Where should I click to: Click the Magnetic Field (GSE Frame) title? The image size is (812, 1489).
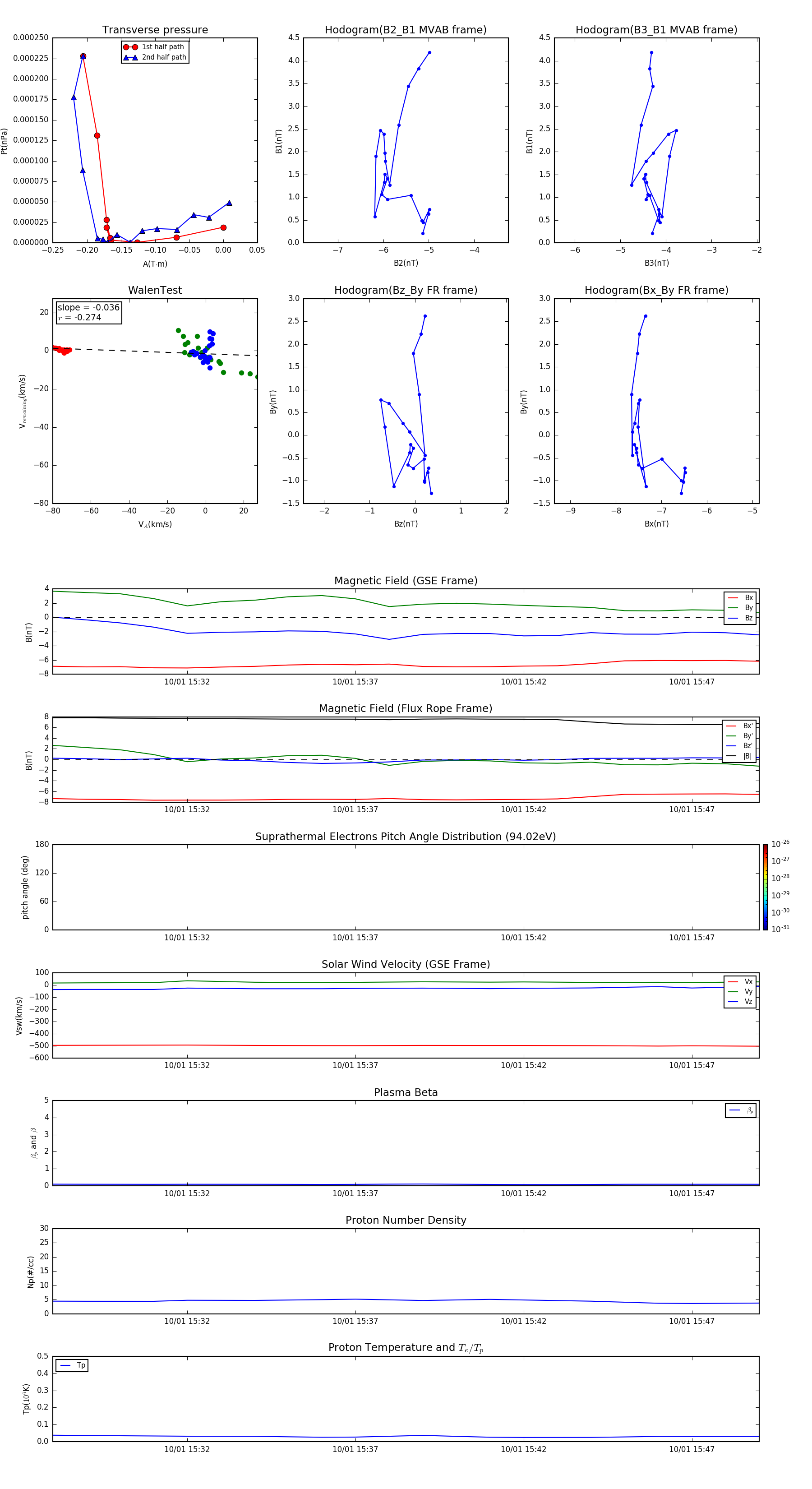(x=406, y=581)
